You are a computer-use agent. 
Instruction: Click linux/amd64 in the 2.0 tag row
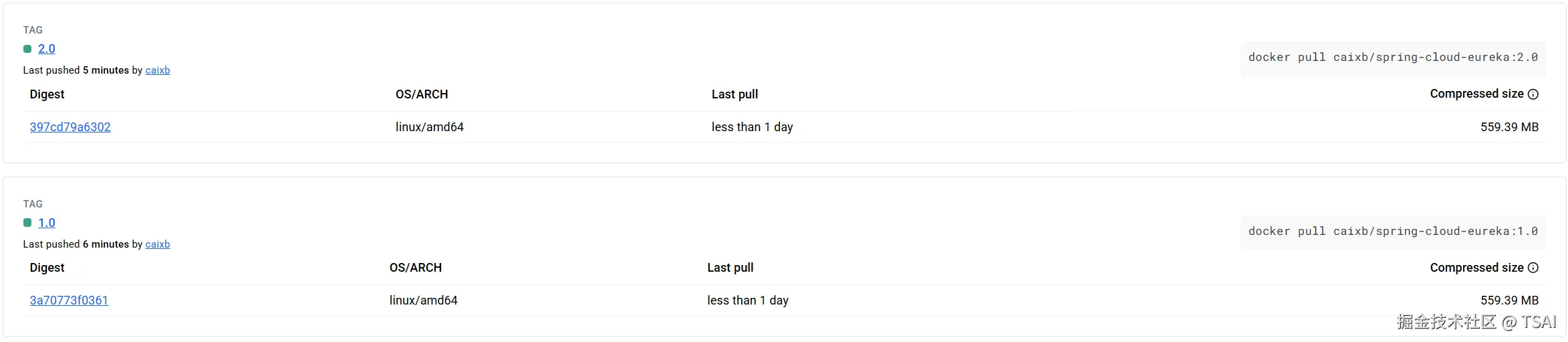(x=430, y=127)
